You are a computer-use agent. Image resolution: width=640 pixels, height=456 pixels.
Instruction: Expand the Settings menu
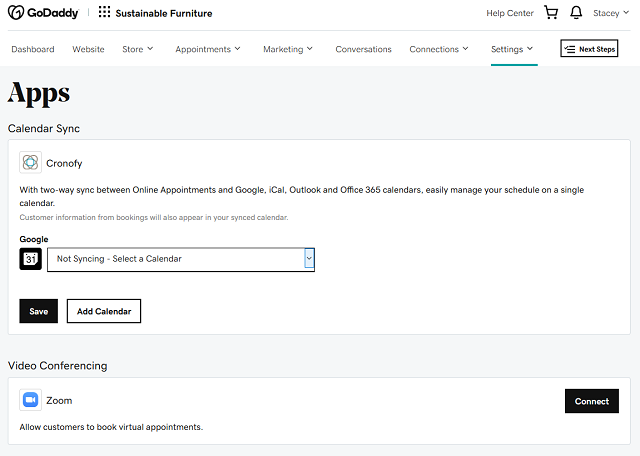(512, 49)
